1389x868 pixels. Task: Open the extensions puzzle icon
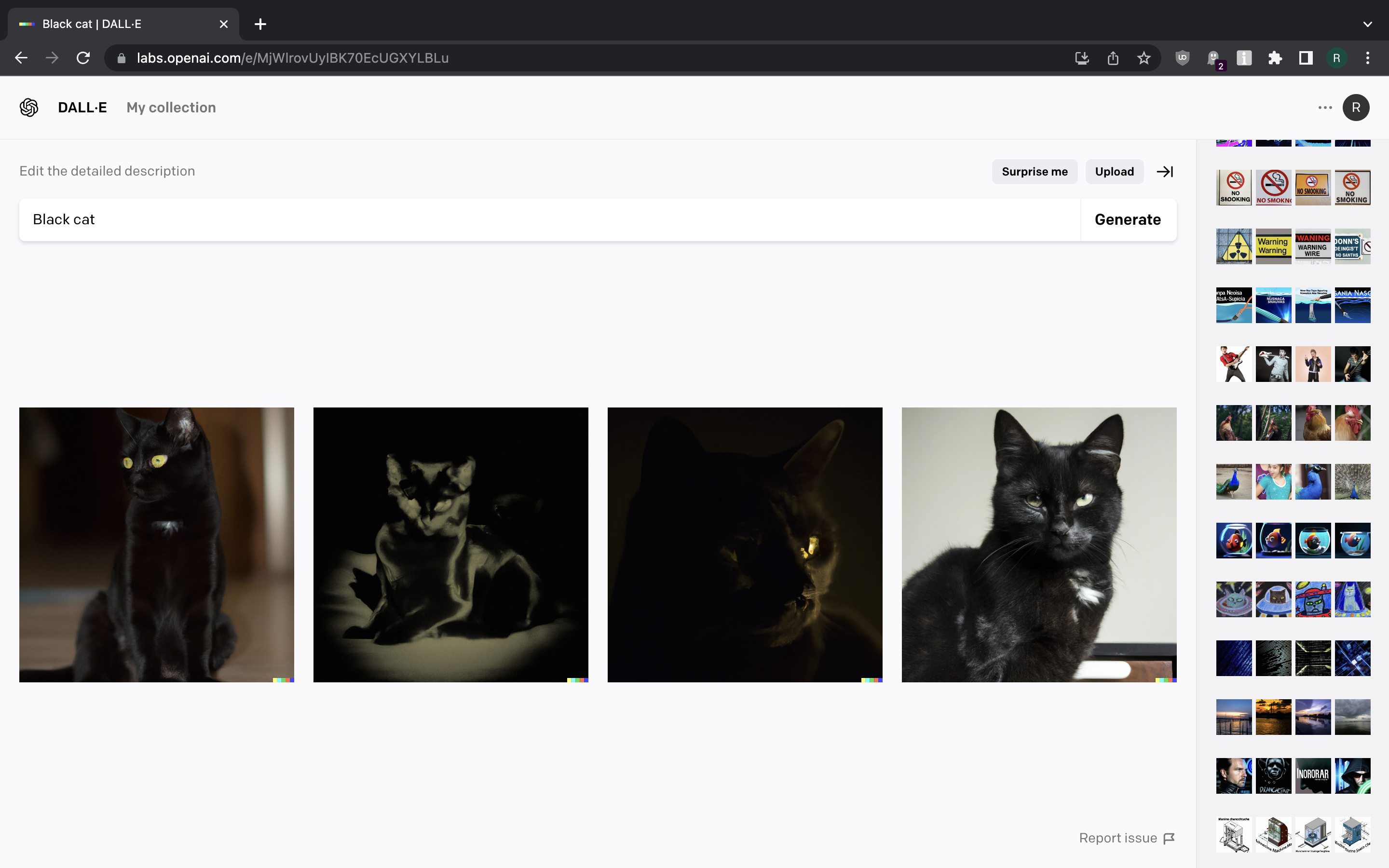1275,58
